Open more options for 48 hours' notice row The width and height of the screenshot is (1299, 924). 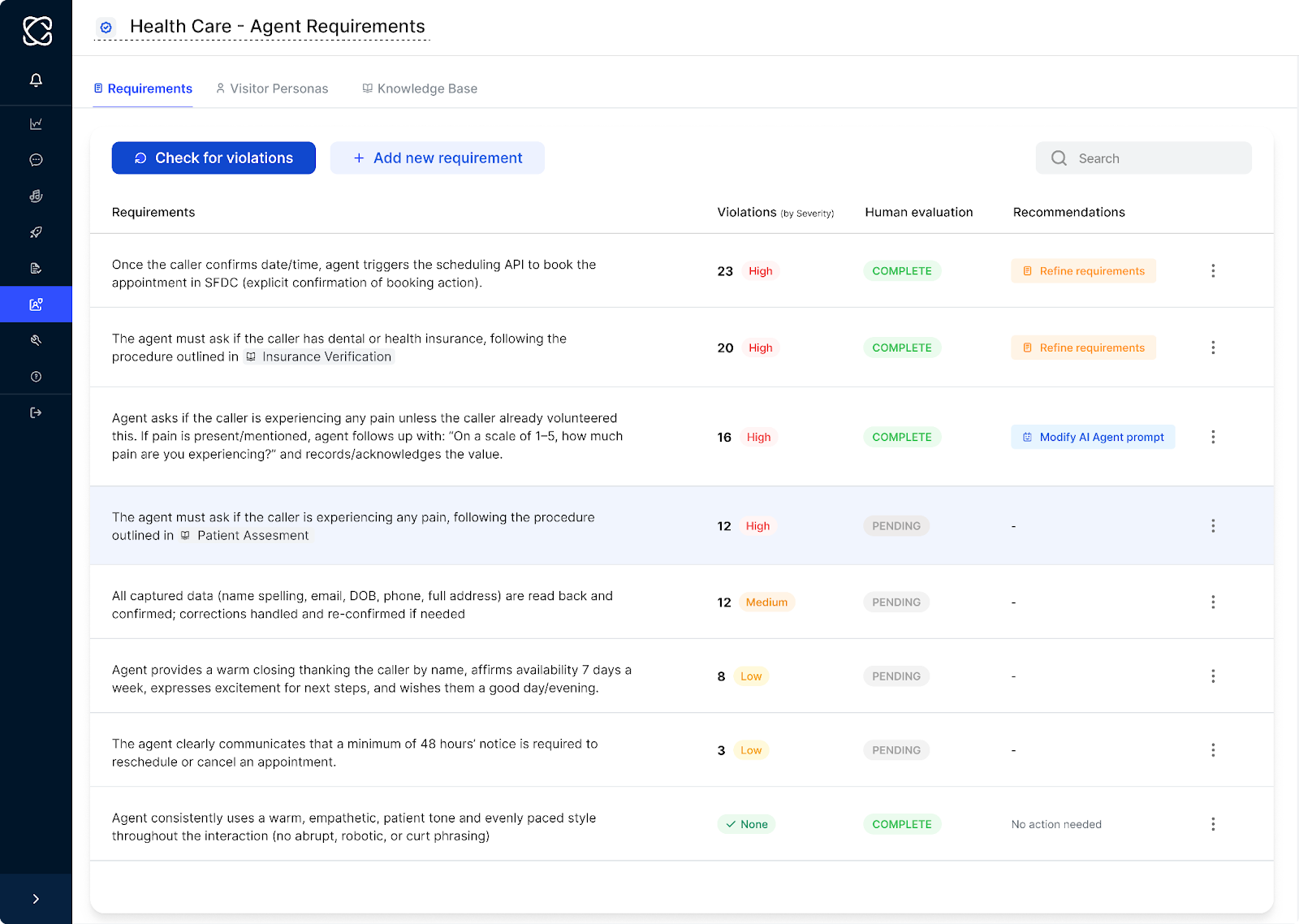coord(1213,750)
